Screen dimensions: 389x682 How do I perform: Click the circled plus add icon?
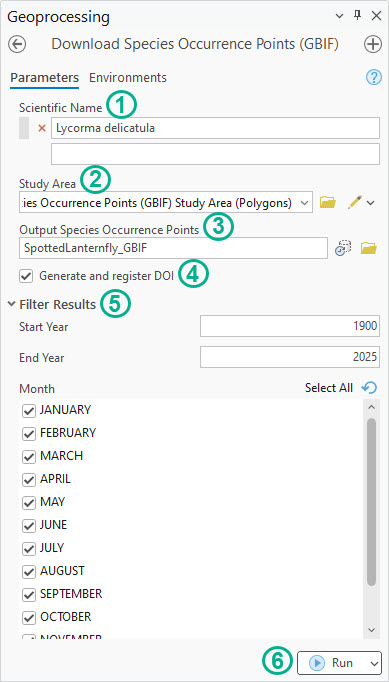pyautogui.click(x=372, y=44)
